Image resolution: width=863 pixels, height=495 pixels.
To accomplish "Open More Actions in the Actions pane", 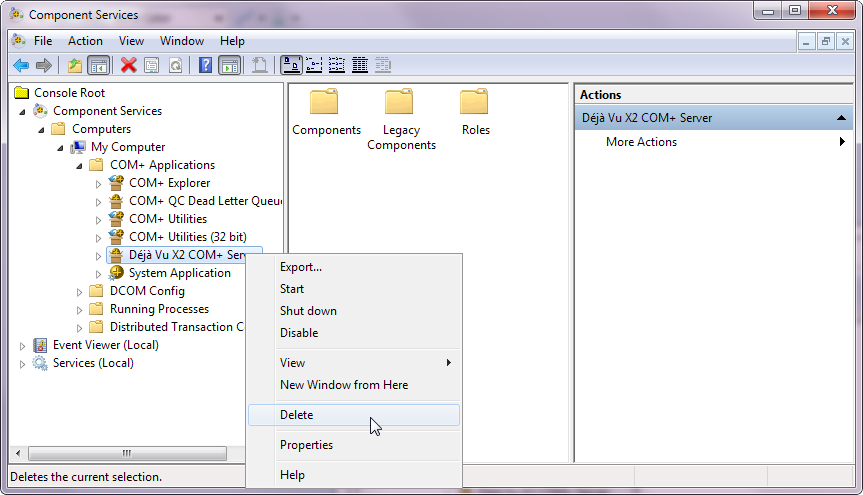I will click(x=641, y=142).
